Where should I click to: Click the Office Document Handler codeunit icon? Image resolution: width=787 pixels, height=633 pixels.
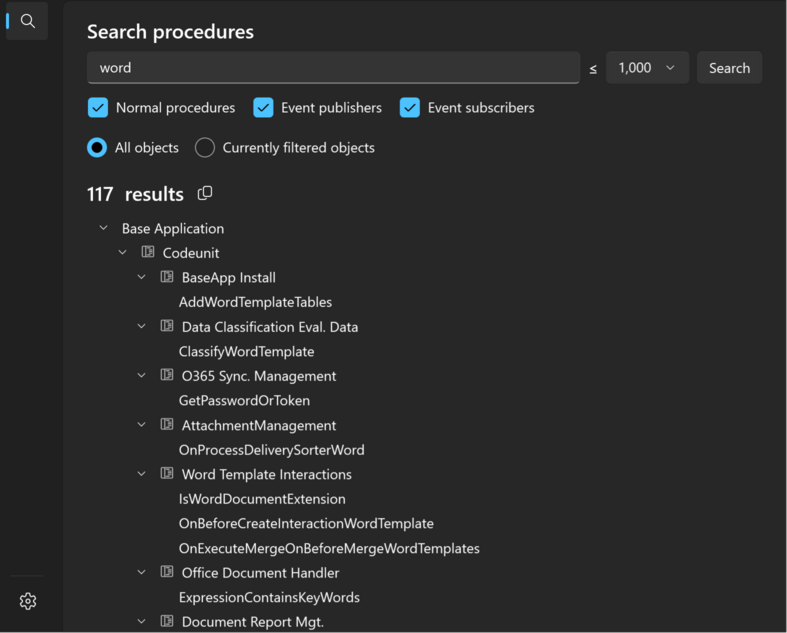pos(167,572)
